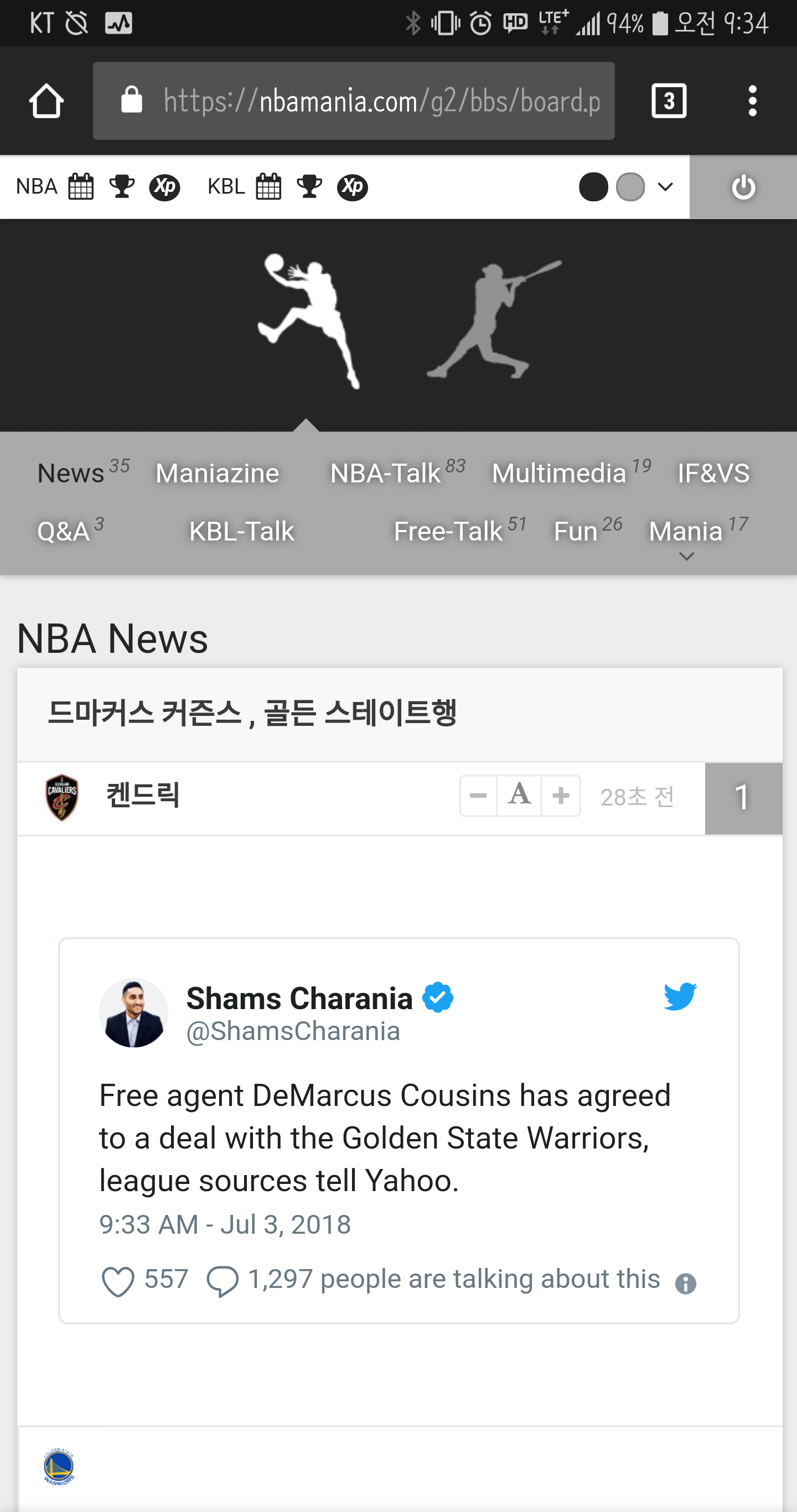
Task: Select the basketball player silhouette
Action: pos(308,321)
